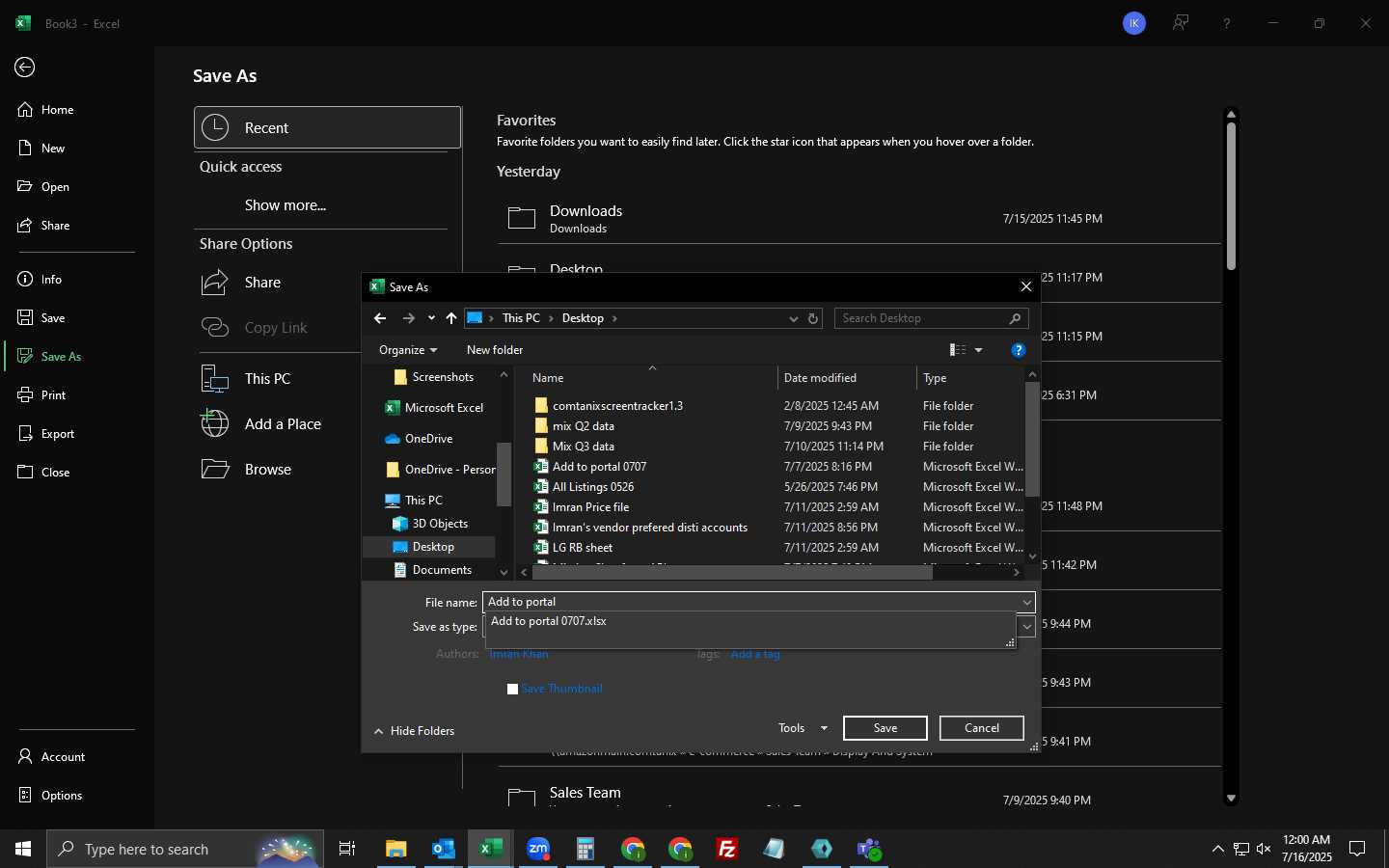This screenshot has width=1389, height=868.
Task: Click the user account avatar IK
Action: [1134, 23]
